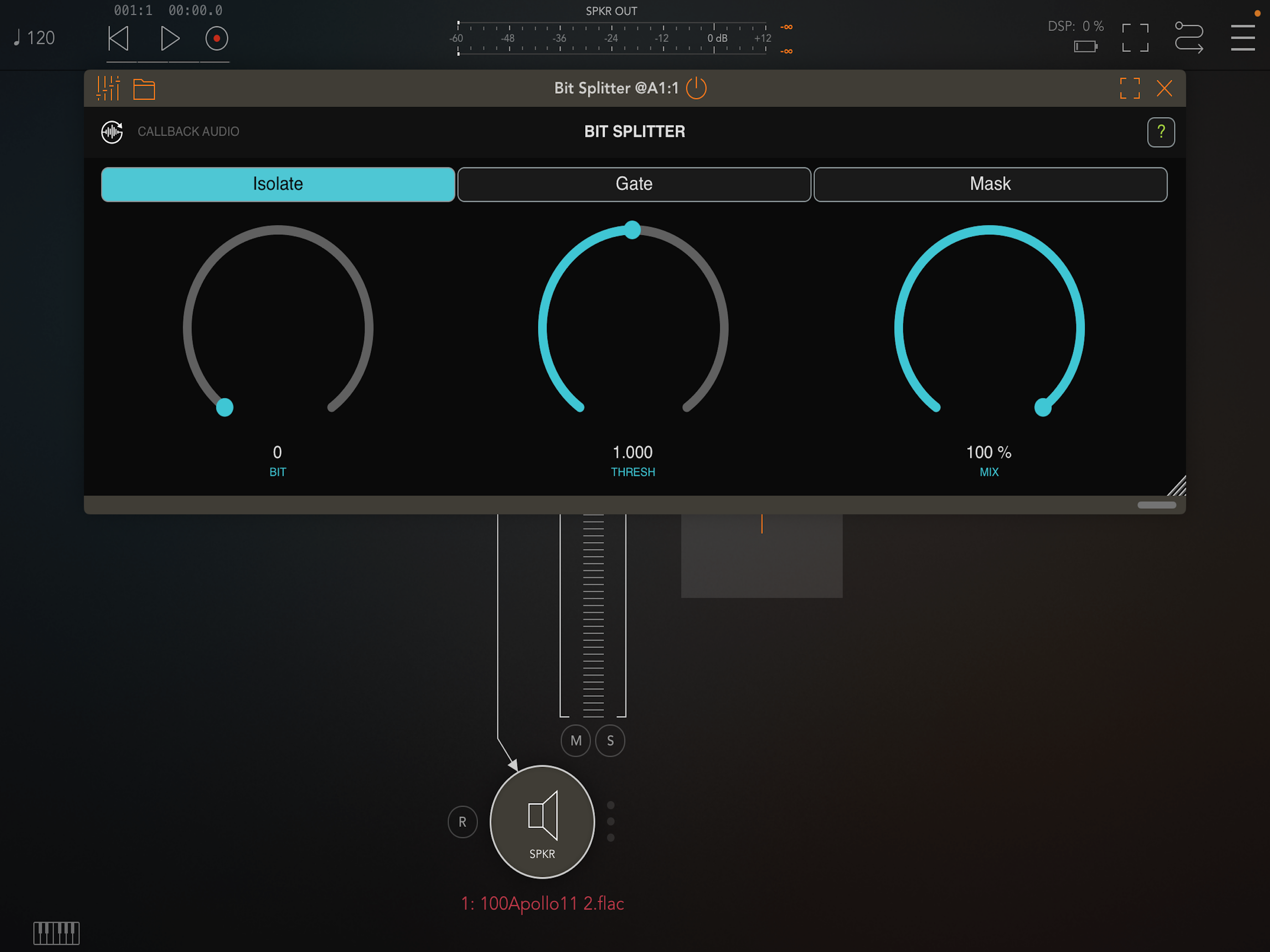The image size is (1270, 952).
Task: Tap the MIX value 100 %
Action: 988,452
